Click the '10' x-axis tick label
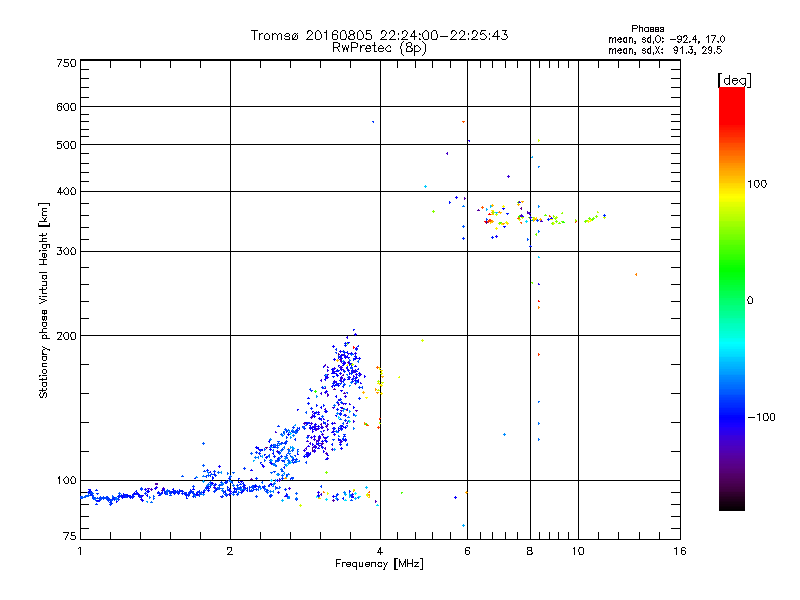 coord(578,551)
